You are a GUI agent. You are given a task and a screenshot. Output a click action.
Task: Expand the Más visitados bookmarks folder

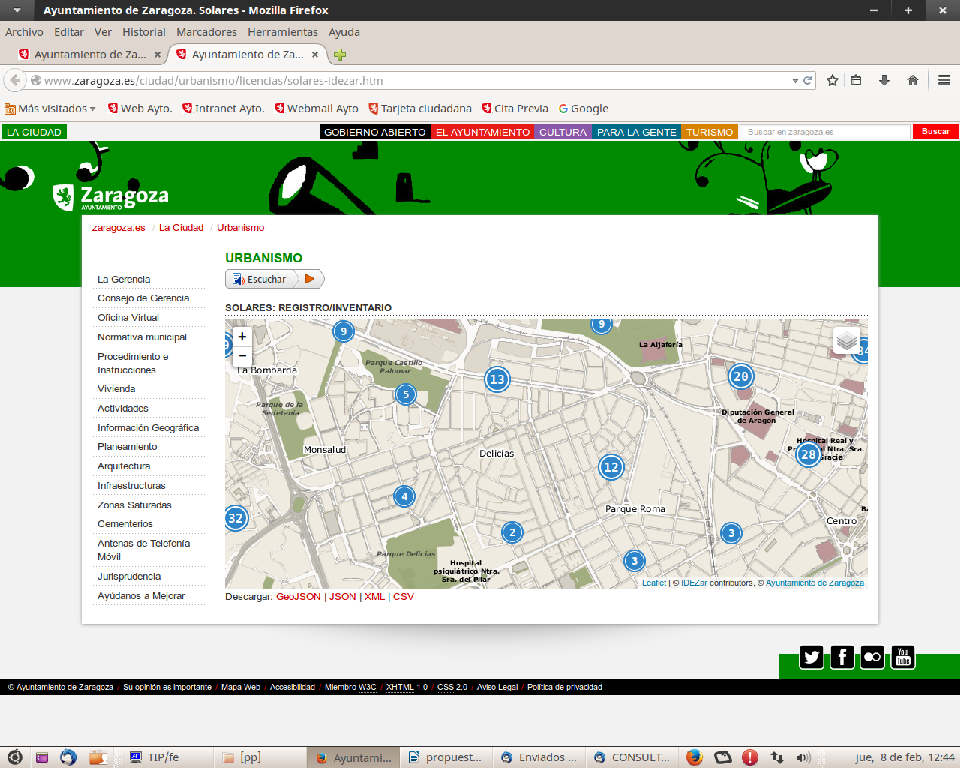coord(50,109)
